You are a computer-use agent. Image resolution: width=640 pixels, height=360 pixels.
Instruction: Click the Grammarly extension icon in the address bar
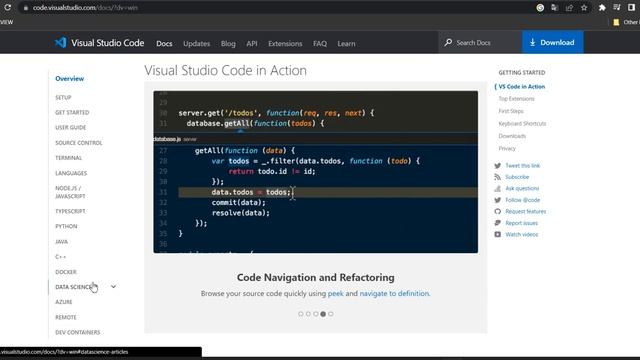pos(540,7)
